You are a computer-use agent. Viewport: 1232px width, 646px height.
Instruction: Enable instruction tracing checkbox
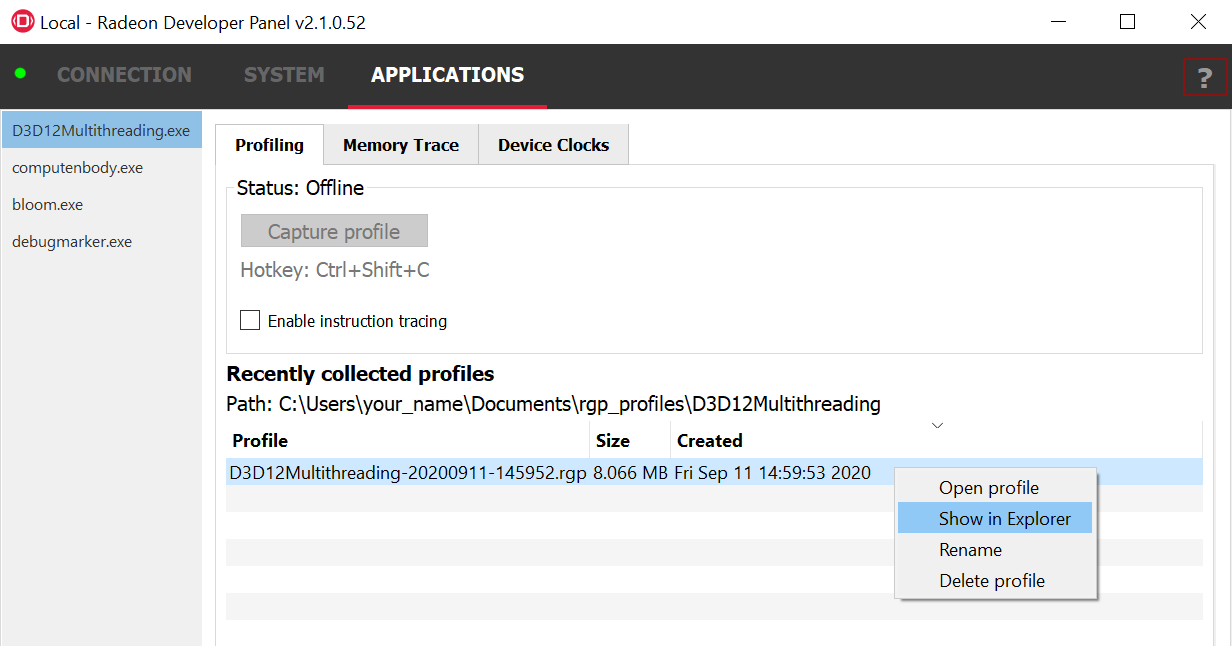point(250,321)
